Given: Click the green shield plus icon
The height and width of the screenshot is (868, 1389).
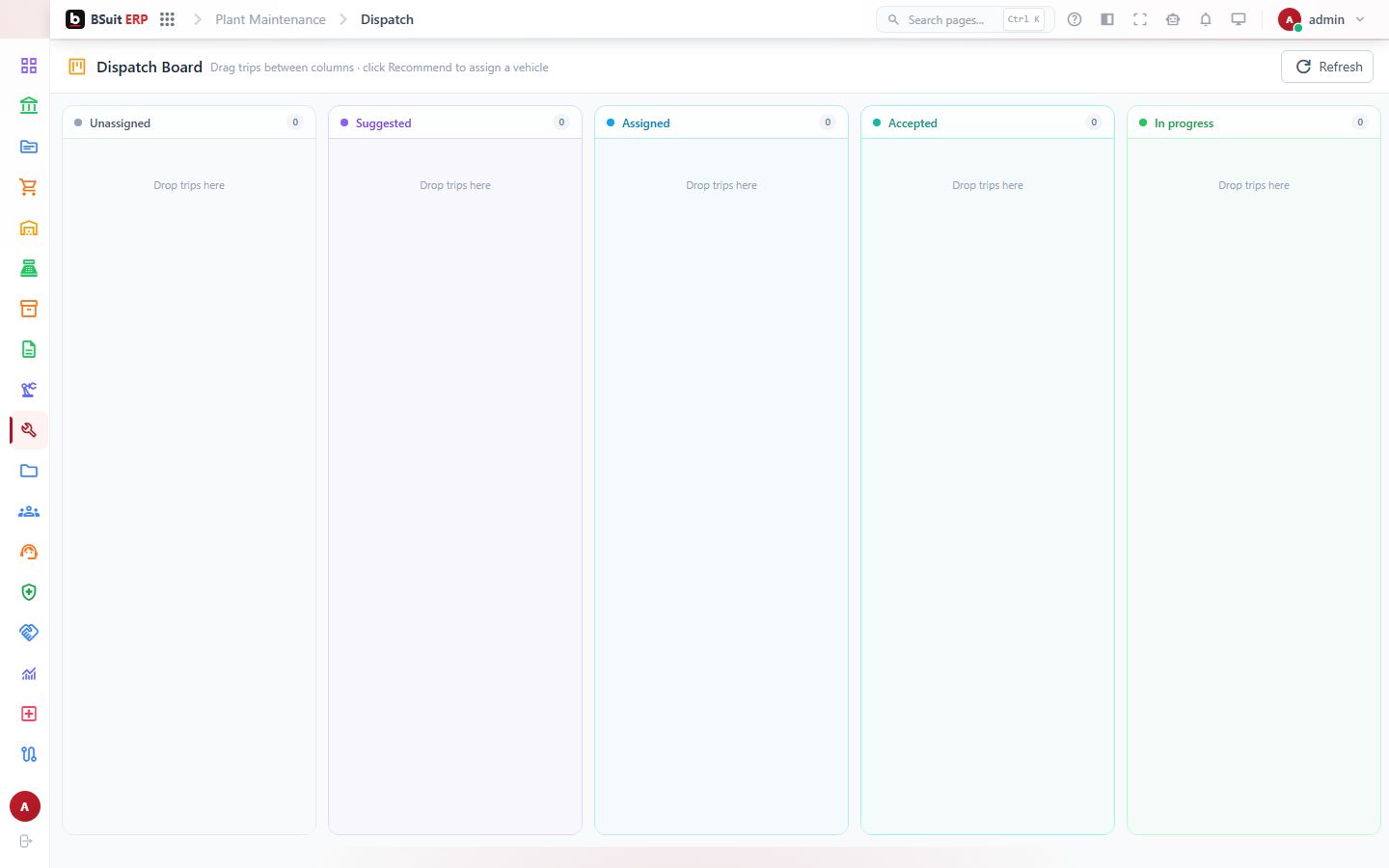Looking at the screenshot, I should pos(29,592).
